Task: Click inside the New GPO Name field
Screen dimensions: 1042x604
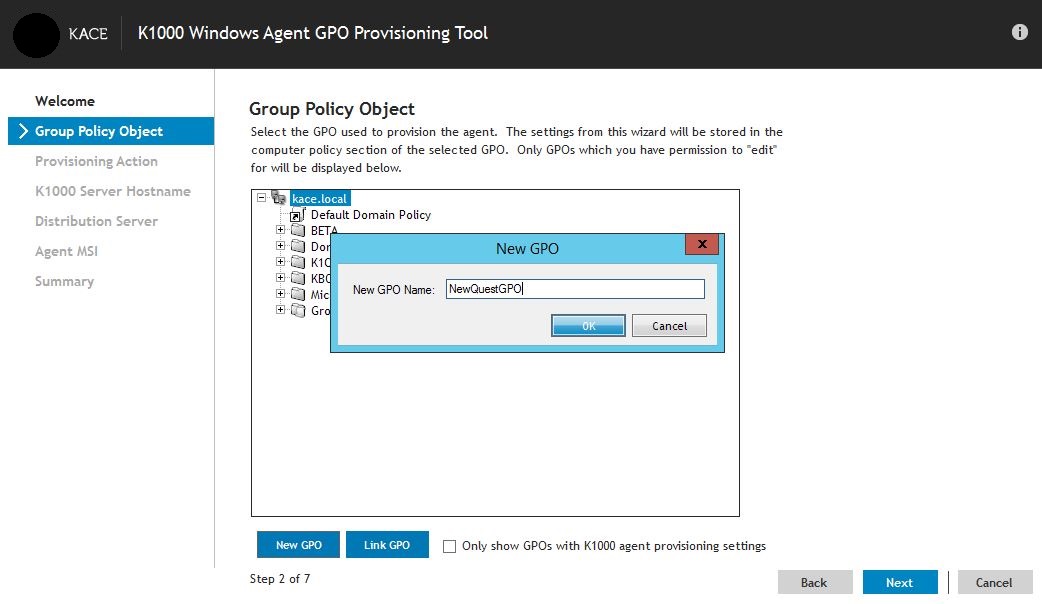Action: click(575, 288)
